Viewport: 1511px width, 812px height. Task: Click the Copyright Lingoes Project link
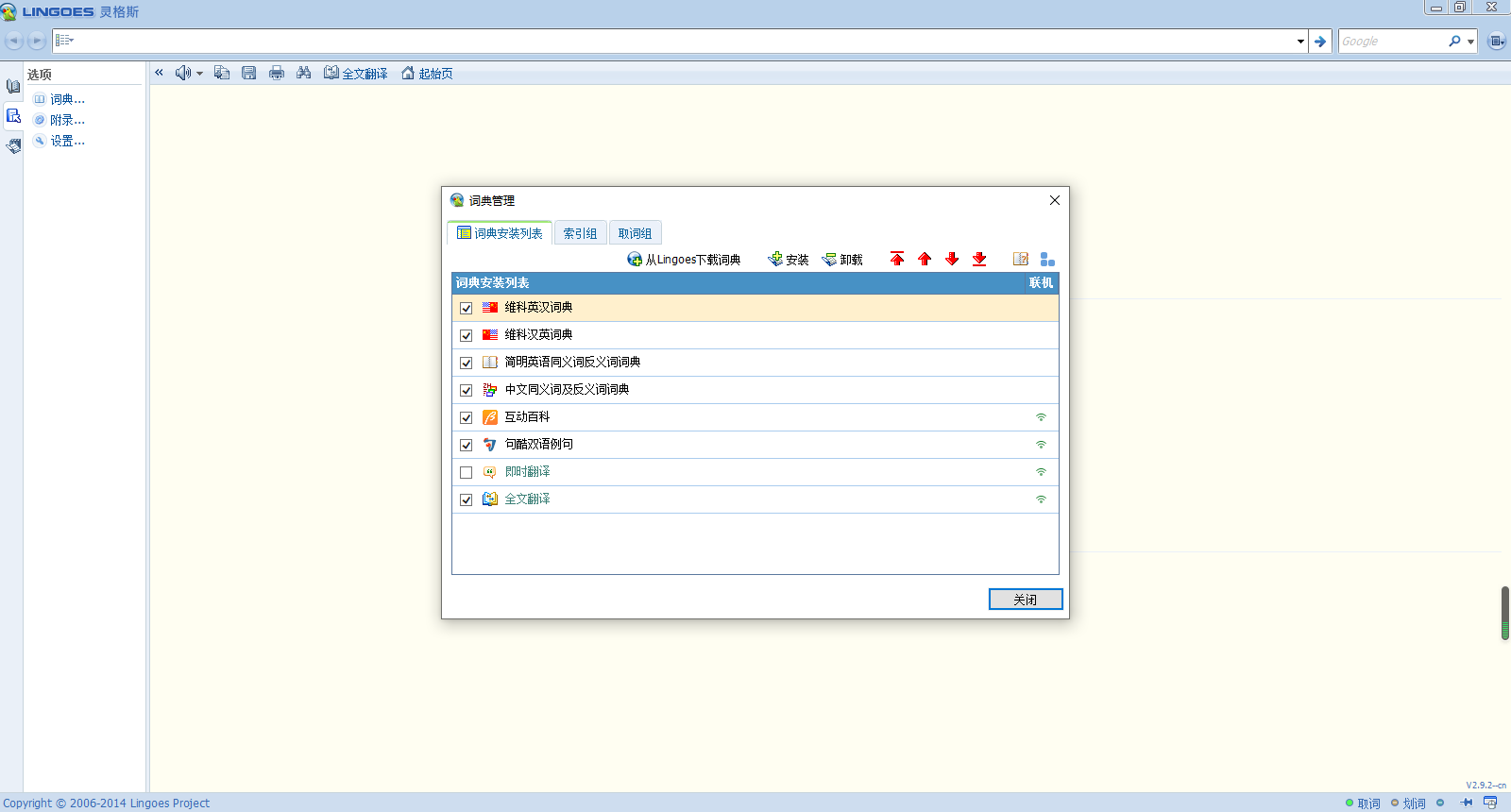coord(106,804)
